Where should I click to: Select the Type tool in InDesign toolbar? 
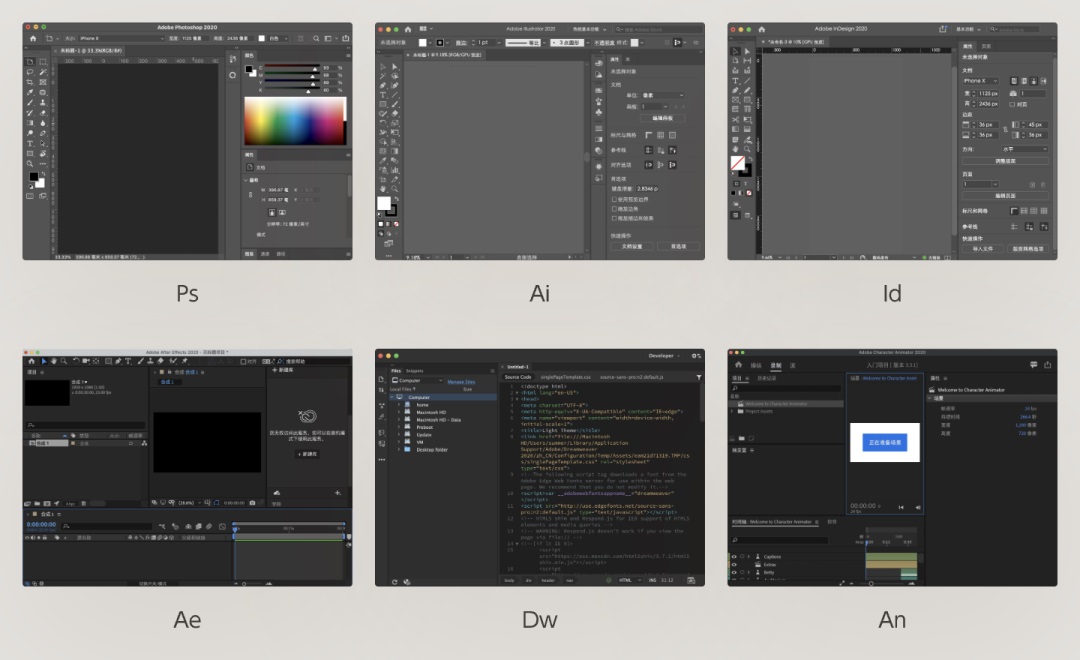[735, 81]
